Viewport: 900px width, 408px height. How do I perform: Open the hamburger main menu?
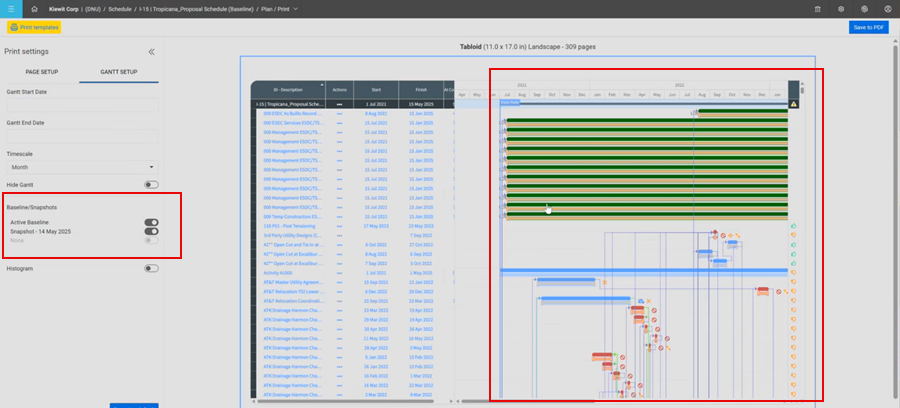click(11, 9)
